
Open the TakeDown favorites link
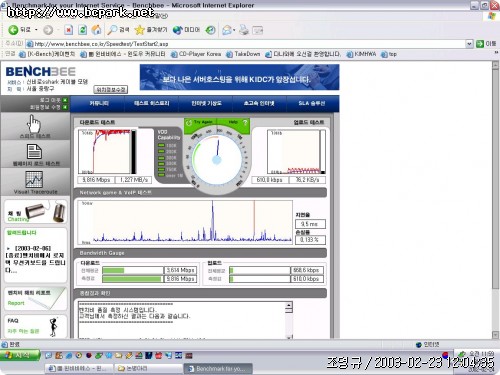tap(243, 54)
